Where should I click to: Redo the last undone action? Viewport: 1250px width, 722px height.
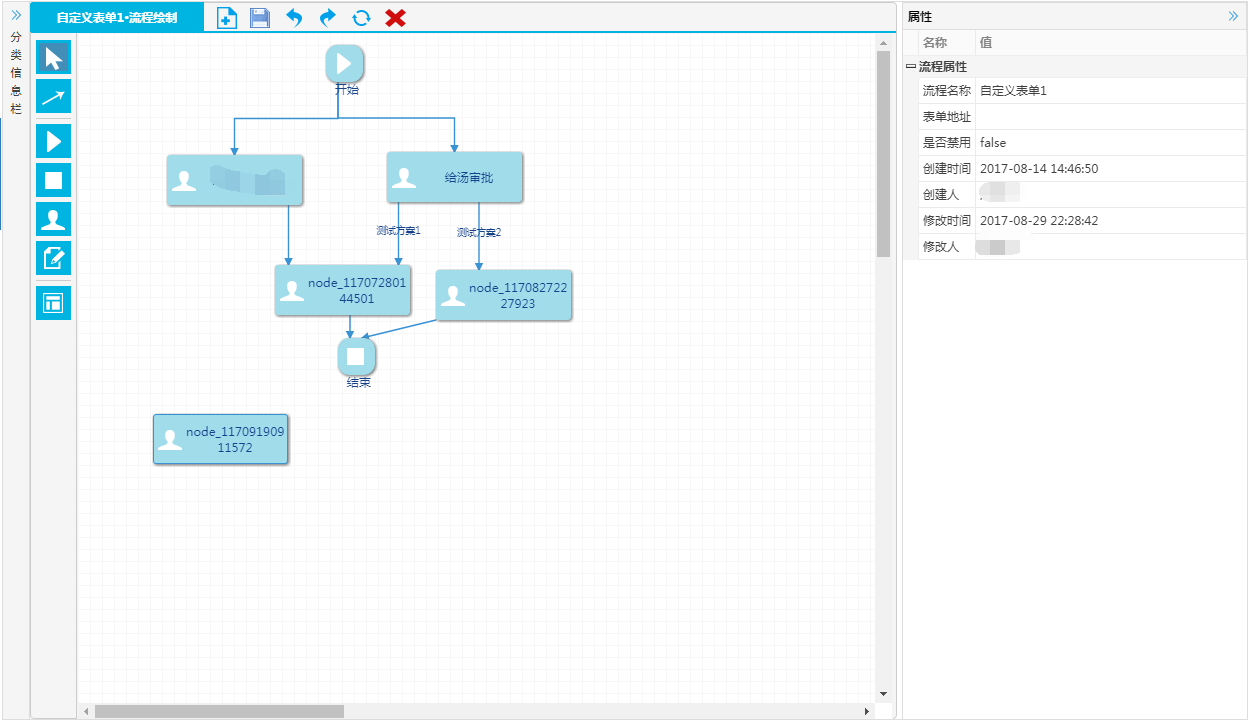click(328, 18)
